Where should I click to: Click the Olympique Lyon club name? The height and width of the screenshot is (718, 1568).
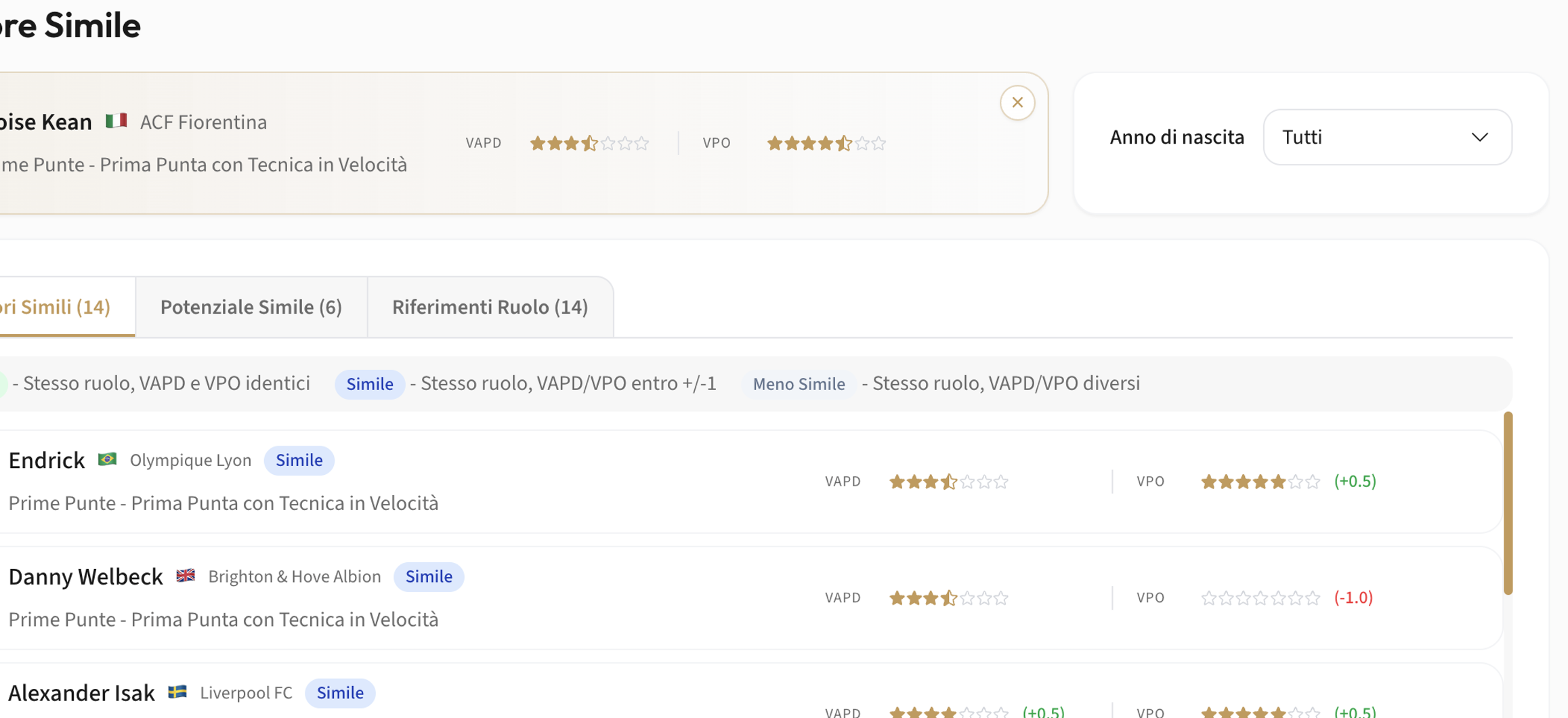[190, 461]
